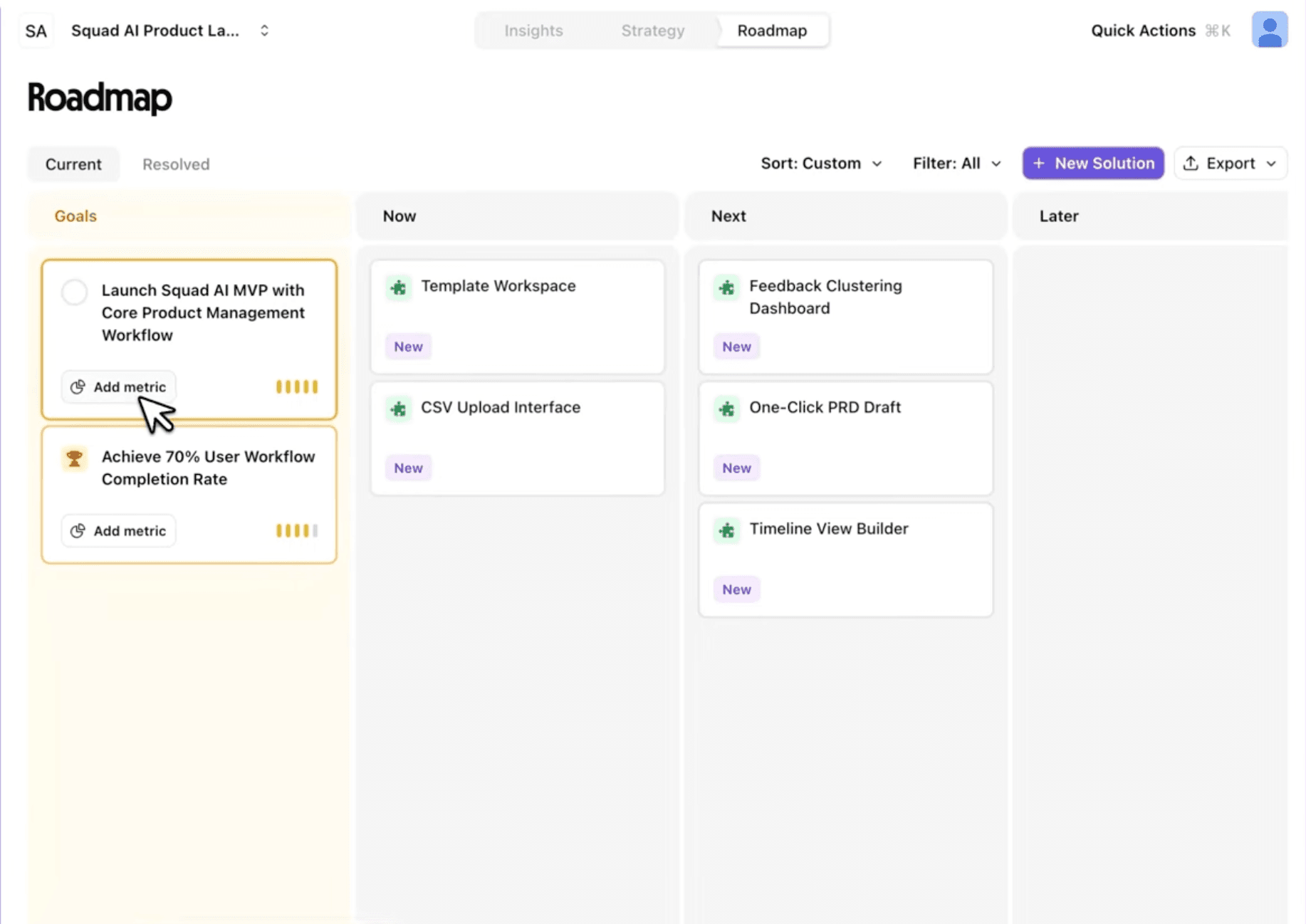Click the Goals column header

coord(189,216)
